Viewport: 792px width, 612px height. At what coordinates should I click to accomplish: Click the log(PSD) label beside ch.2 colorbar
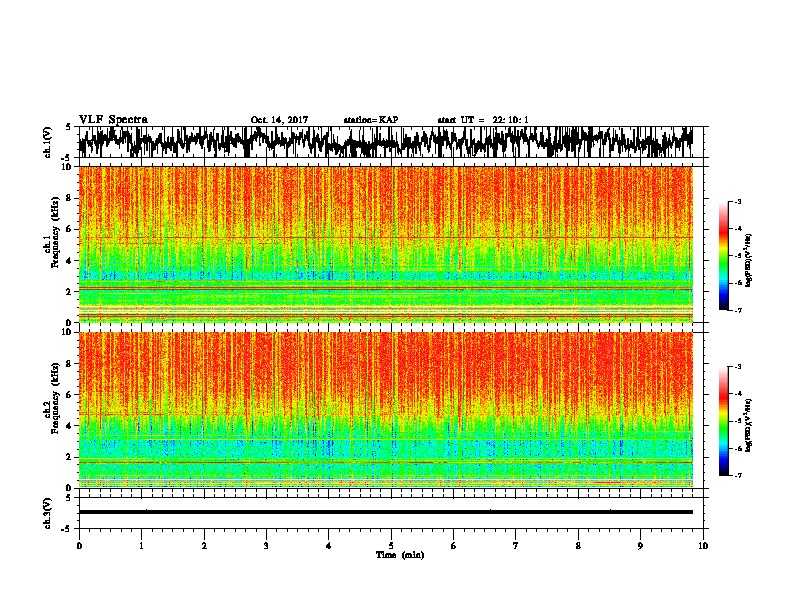click(x=749, y=423)
